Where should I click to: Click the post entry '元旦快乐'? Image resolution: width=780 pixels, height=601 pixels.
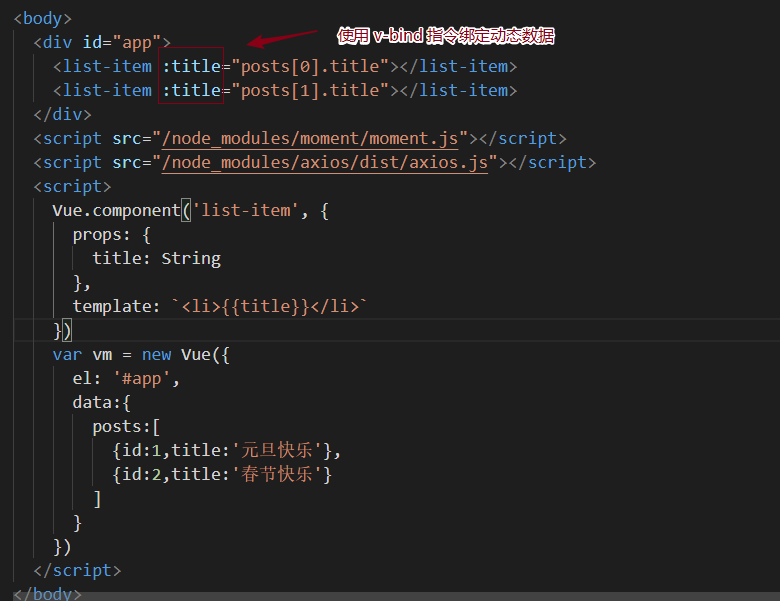(x=226, y=450)
